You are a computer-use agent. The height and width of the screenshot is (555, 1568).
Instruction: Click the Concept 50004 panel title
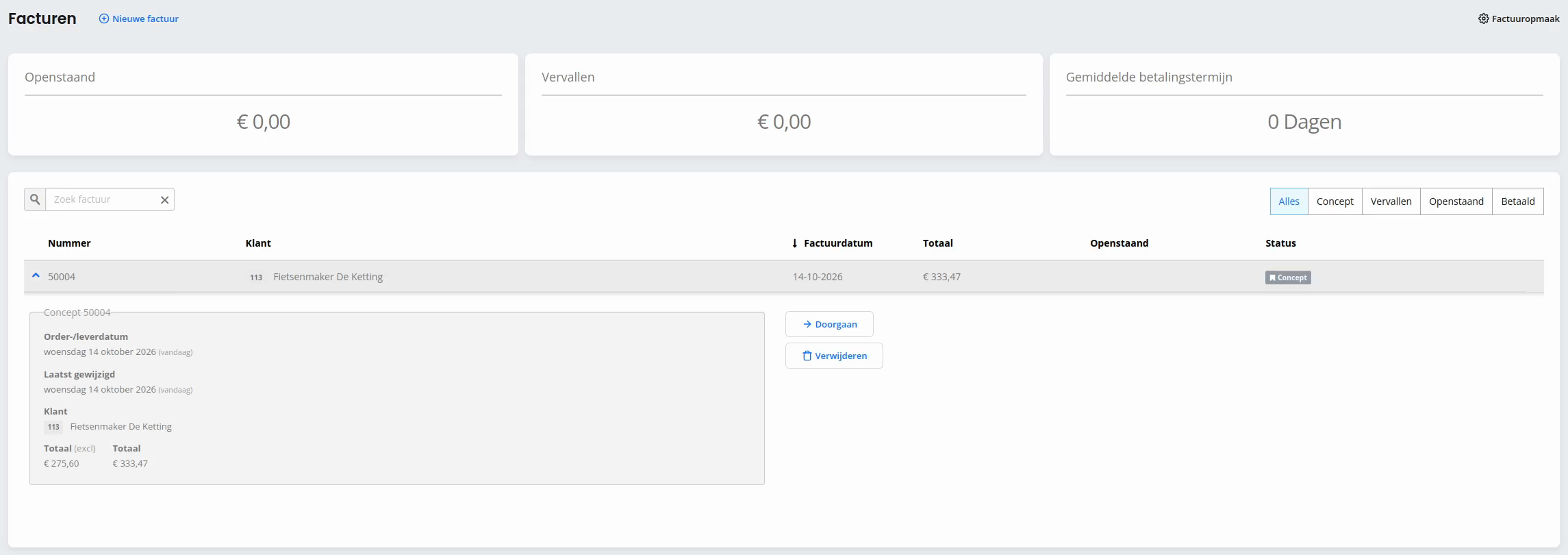click(x=77, y=312)
